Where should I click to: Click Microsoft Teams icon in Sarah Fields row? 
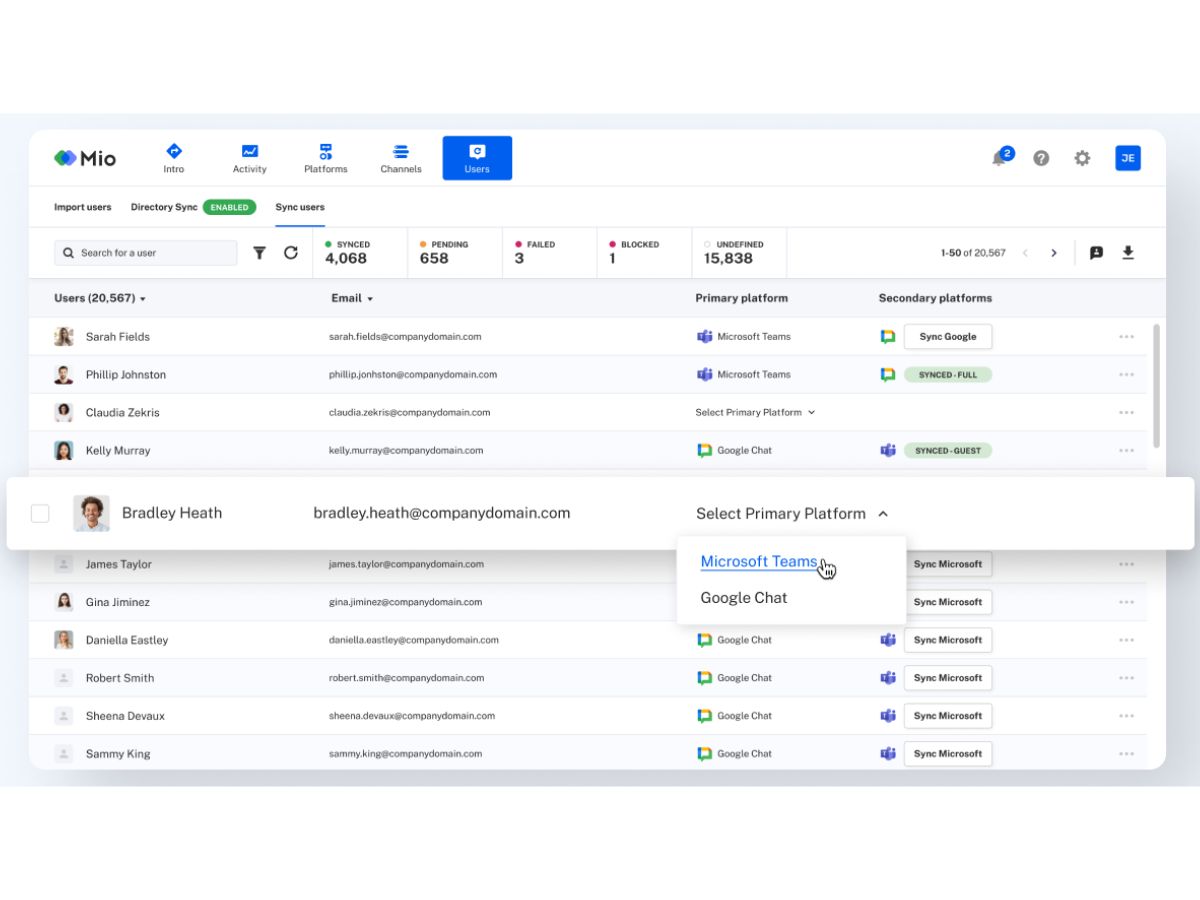point(705,336)
